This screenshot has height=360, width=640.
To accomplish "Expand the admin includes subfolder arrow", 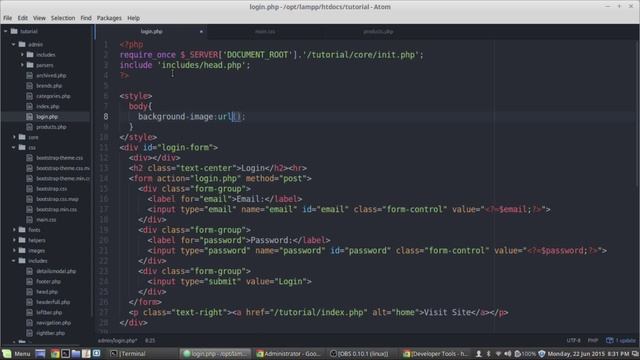I will point(22,54).
